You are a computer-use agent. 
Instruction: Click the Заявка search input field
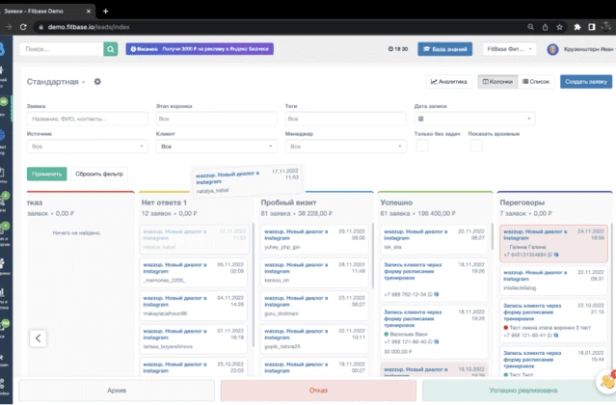tap(87, 119)
